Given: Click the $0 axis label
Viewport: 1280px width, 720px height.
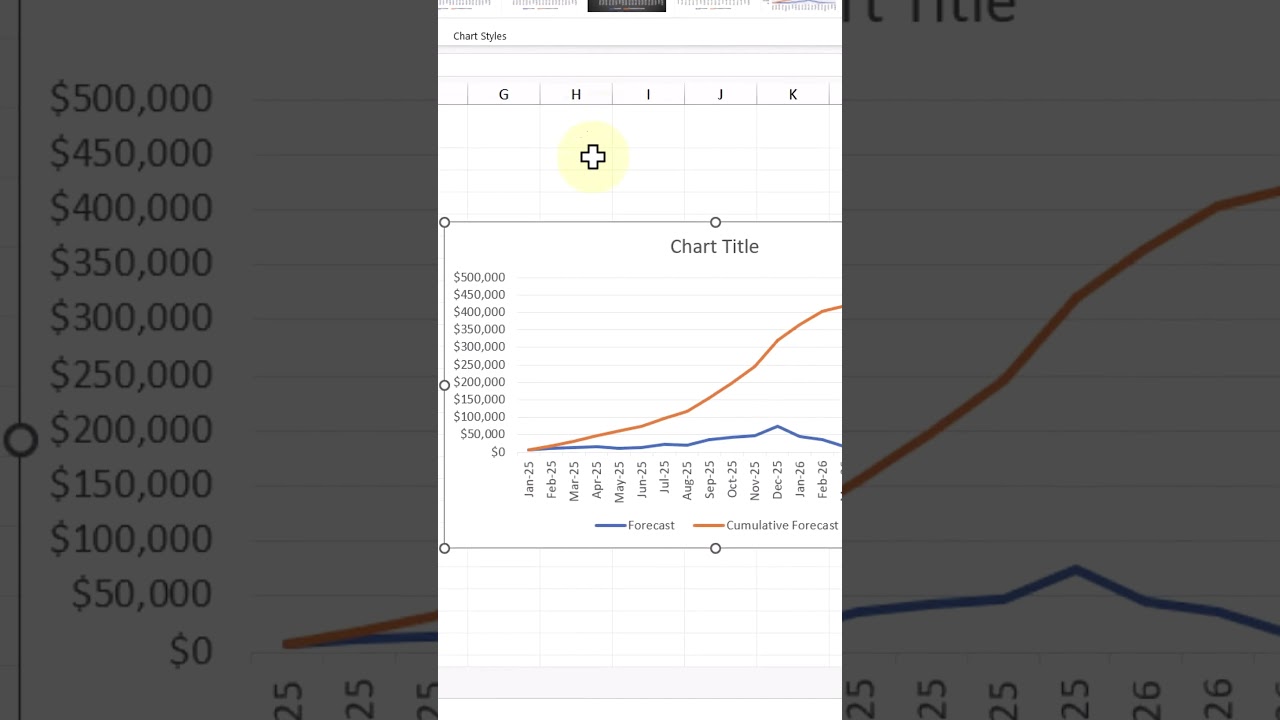Looking at the screenshot, I should tap(497, 452).
